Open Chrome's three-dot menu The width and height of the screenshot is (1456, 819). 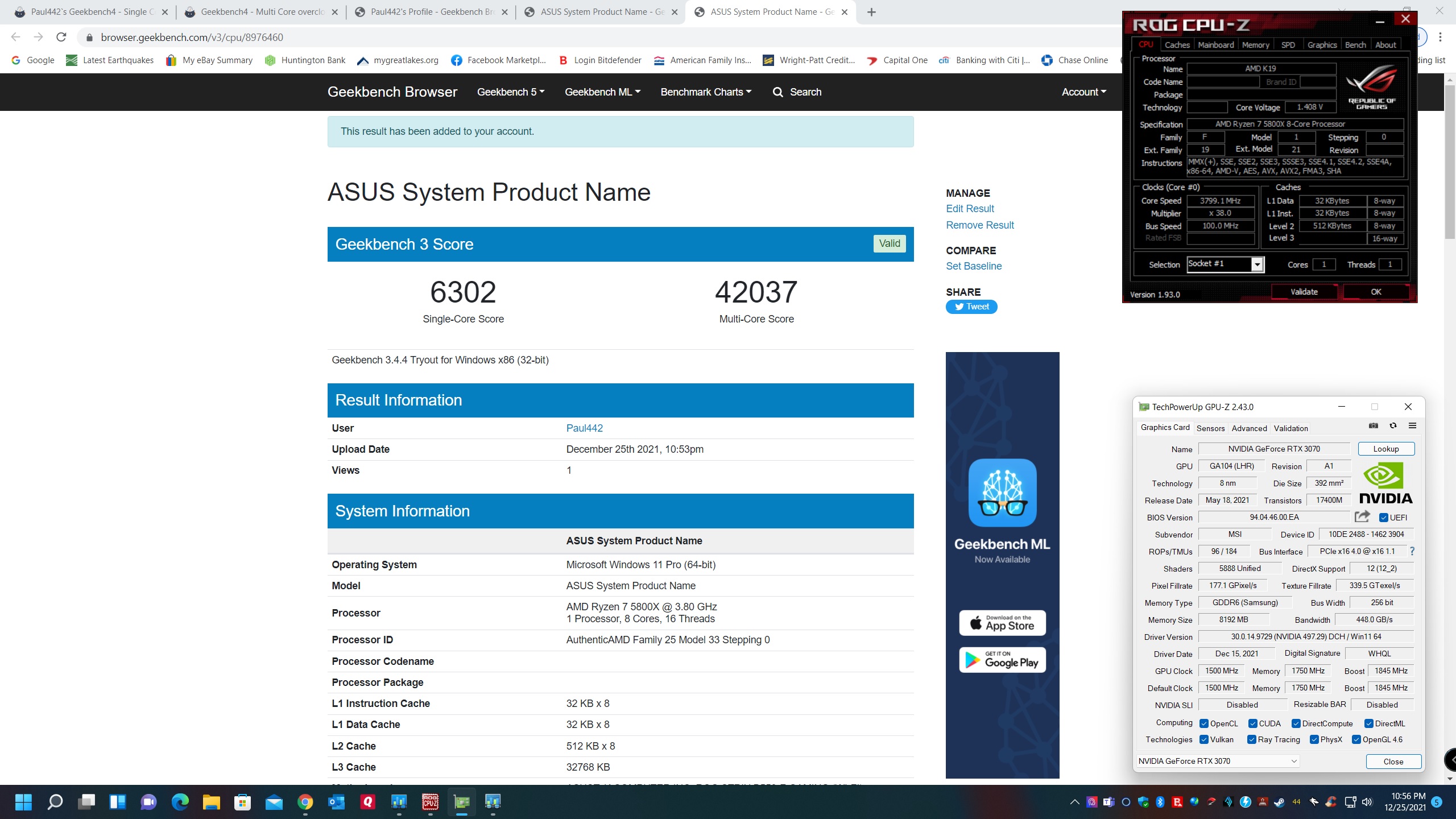click(1440, 38)
